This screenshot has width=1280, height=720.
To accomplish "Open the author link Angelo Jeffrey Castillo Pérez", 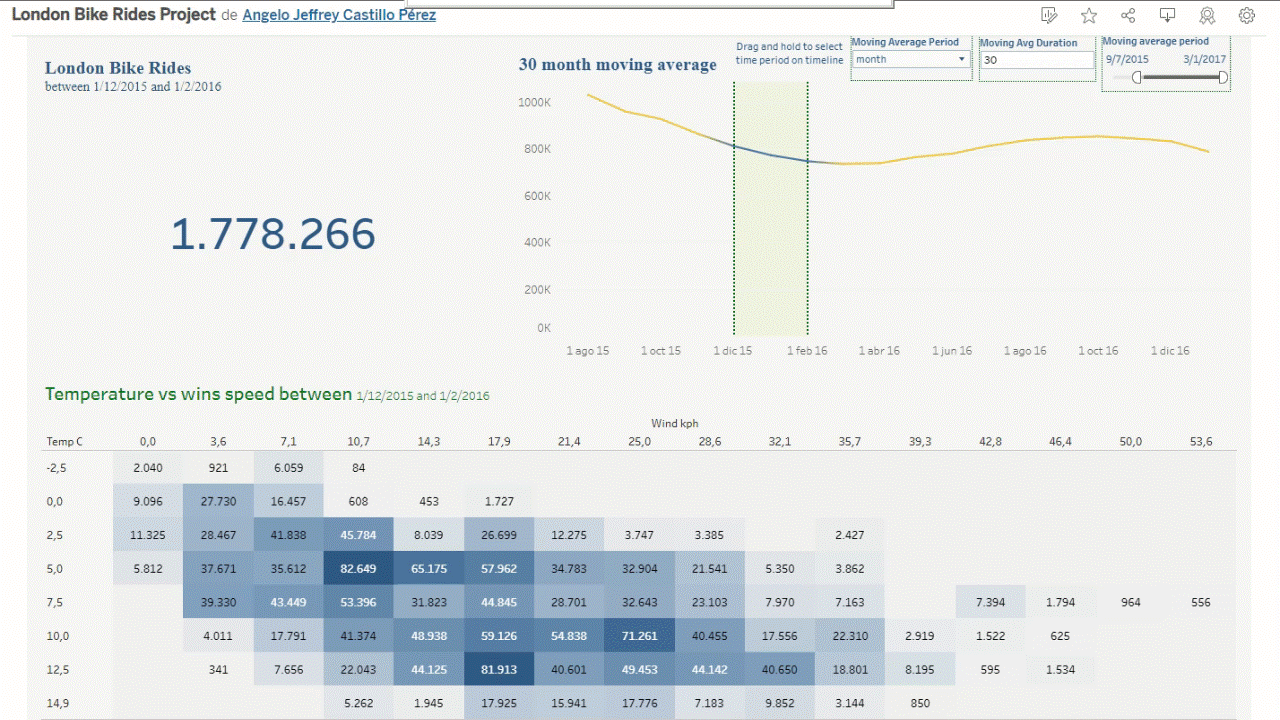I will (x=339, y=15).
